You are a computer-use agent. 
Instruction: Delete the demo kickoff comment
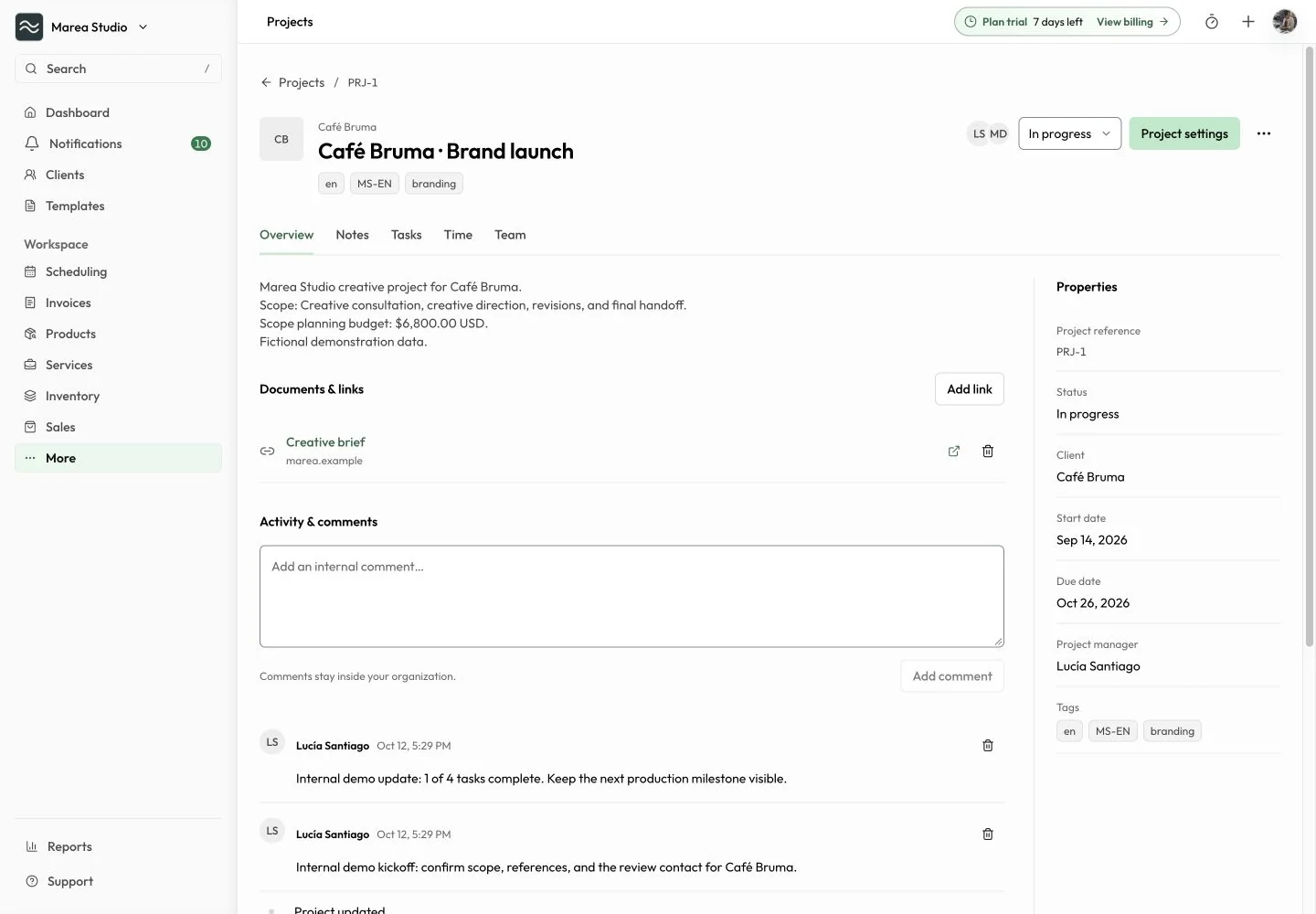click(x=988, y=834)
